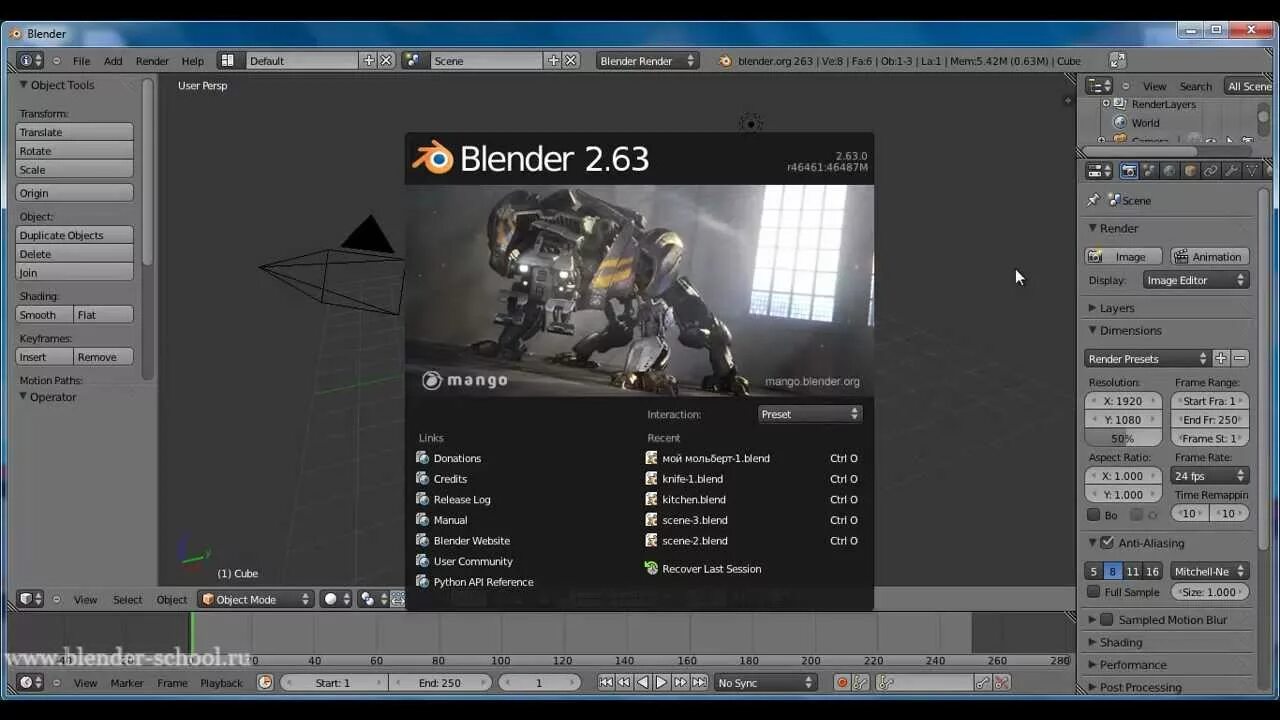Delete the Default screen layout with X
The height and width of the screenshot is (720, 1280).
pyautogui.click(x=386, y=61)
